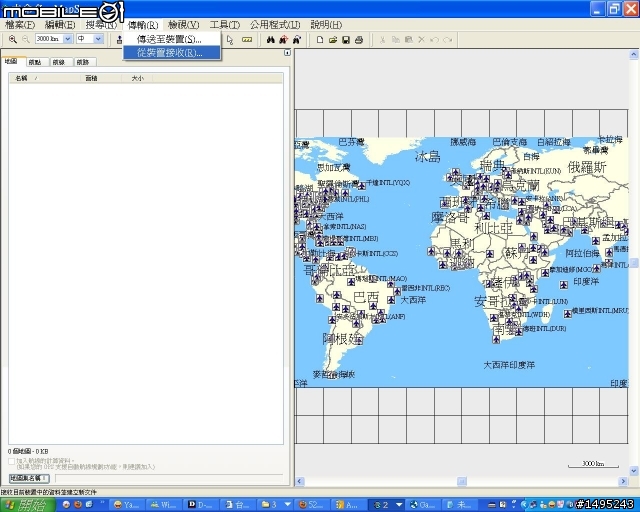This screenshot has height=512, width=640.
Task: Open the map detail level dropdown
Action: (x=98, y=39)
